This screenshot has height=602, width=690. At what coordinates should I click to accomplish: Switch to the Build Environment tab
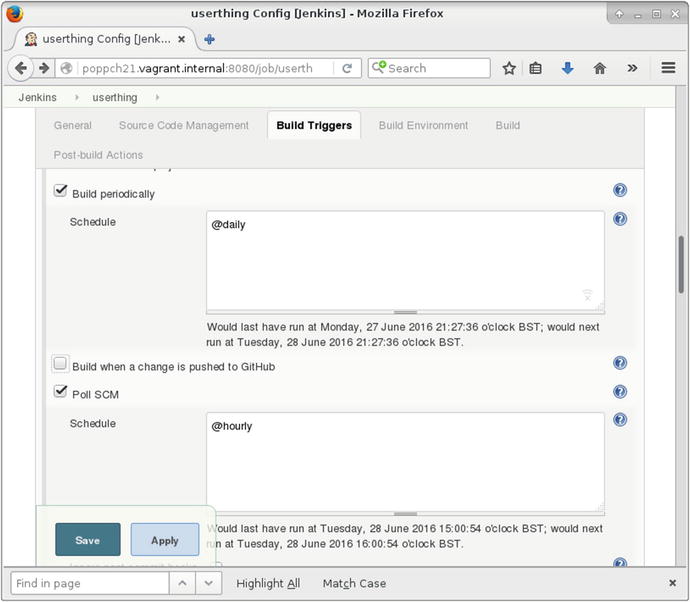click(x=423, y=125)
